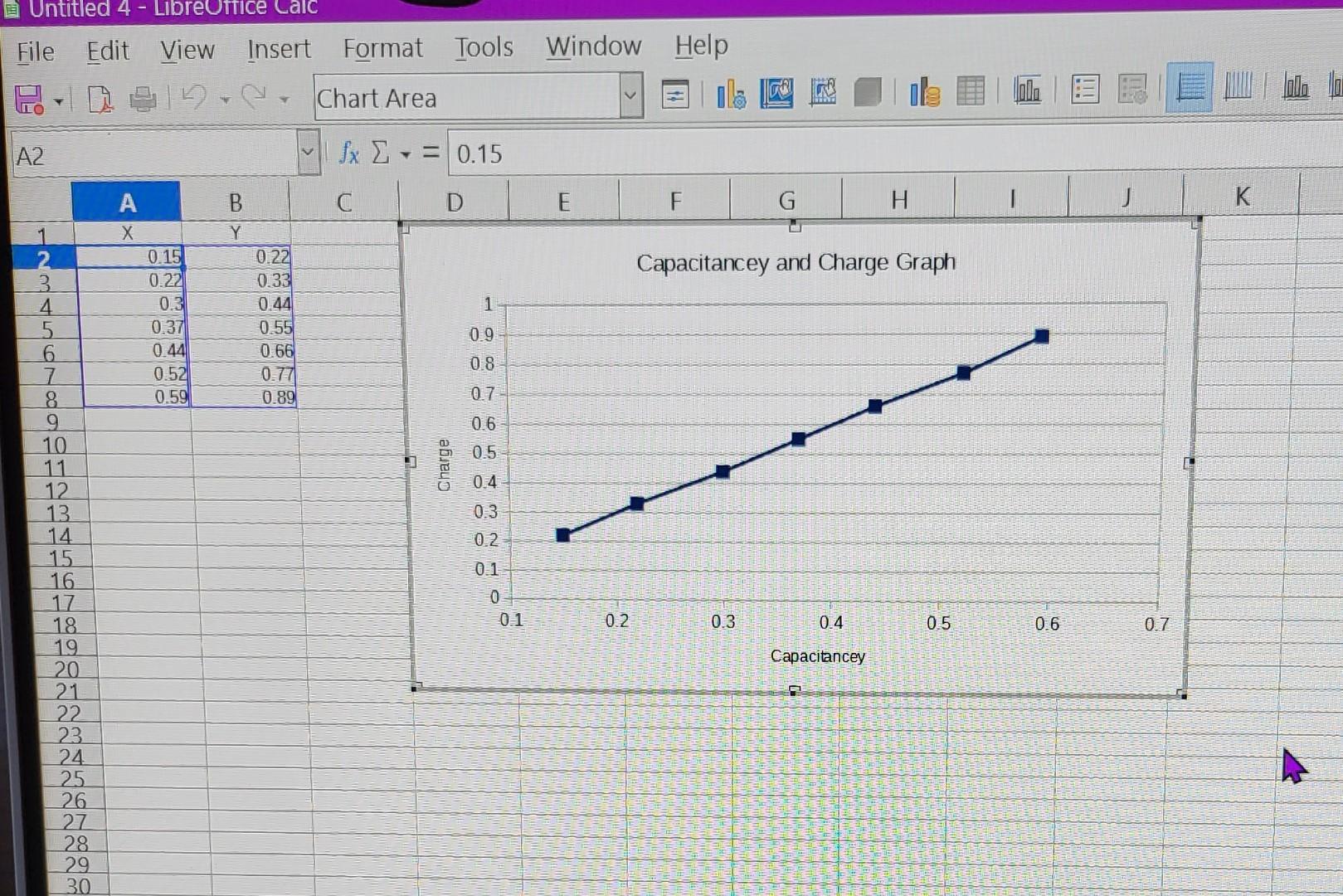Open the Format menu
The height and width of the screenshot is (896, 1343).
[x=382, y=48]
